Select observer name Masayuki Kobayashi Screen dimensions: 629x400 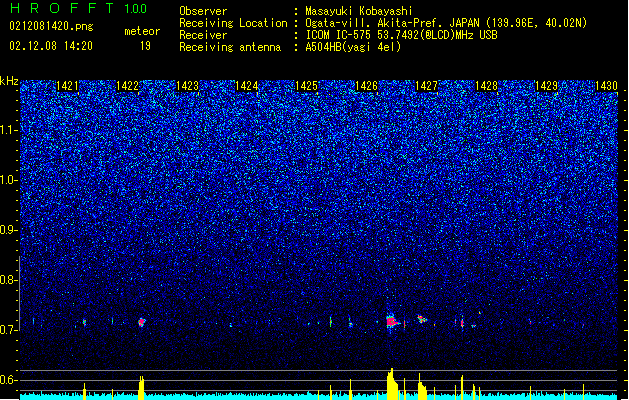[x=359, y=11]
